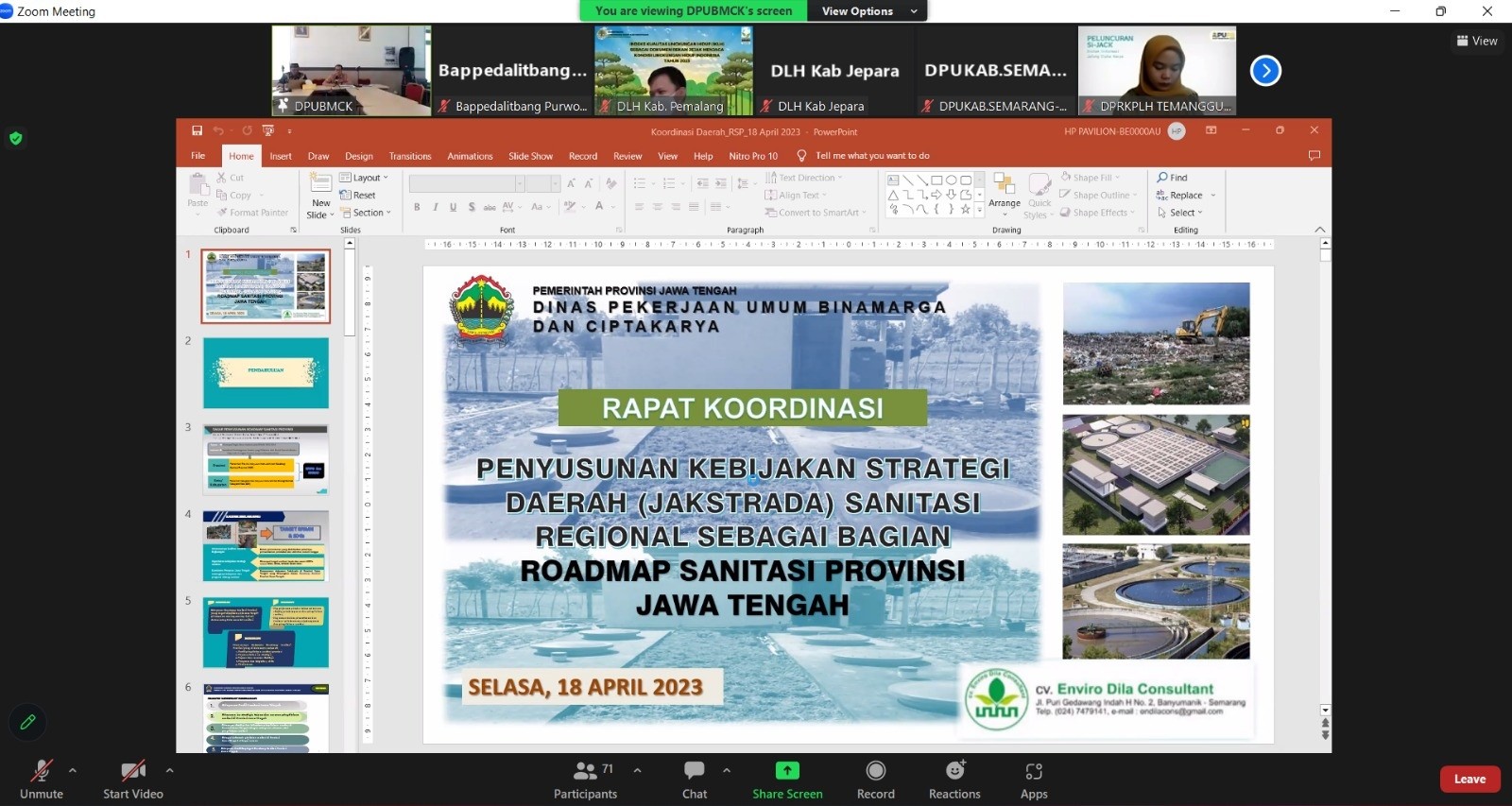Open the Customize Quick Access Toolbar arrow
Viewport: 1512px width, 806px height.
[x=289, y=131]
